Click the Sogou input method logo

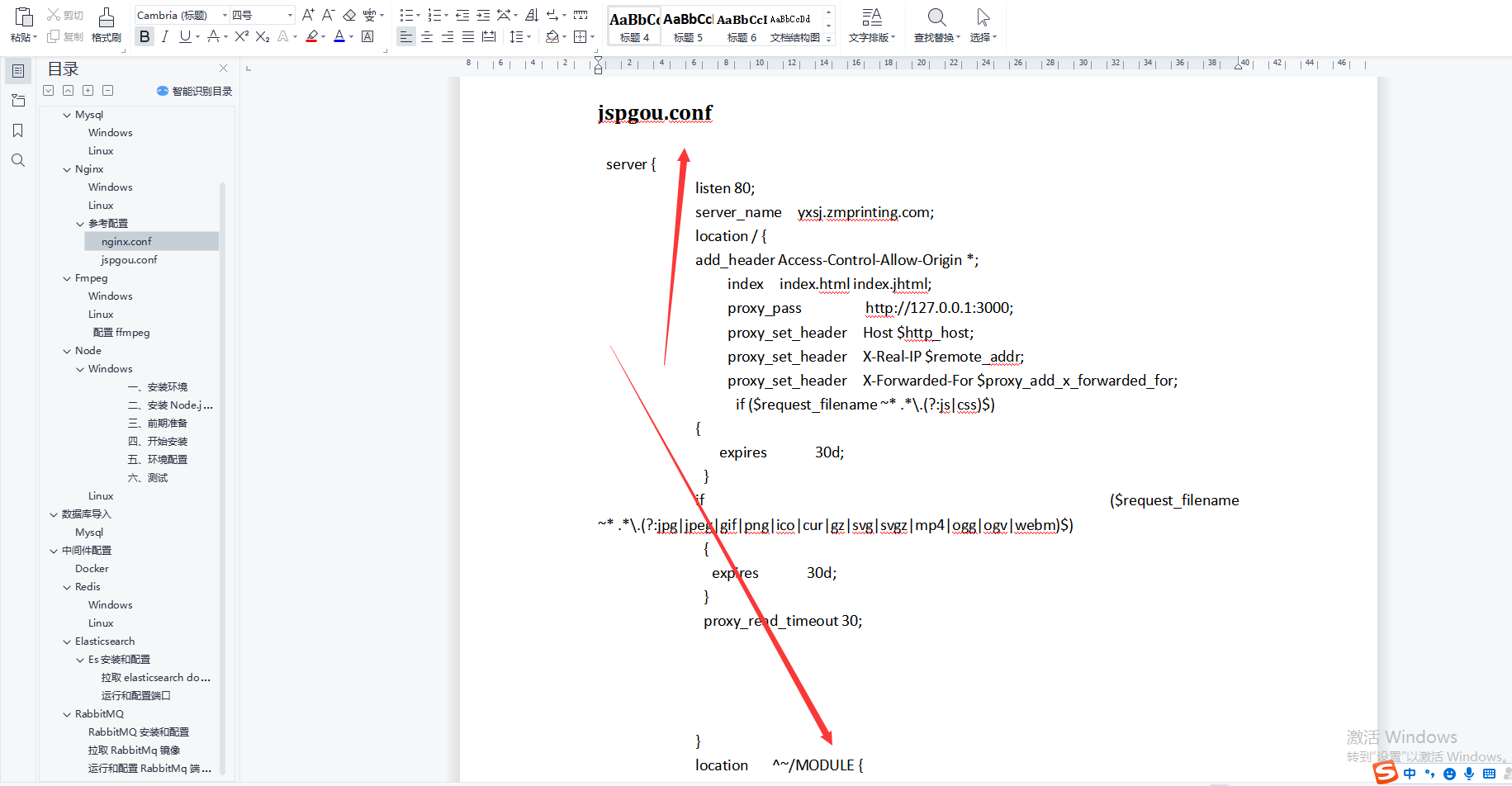coord(1386,773)
